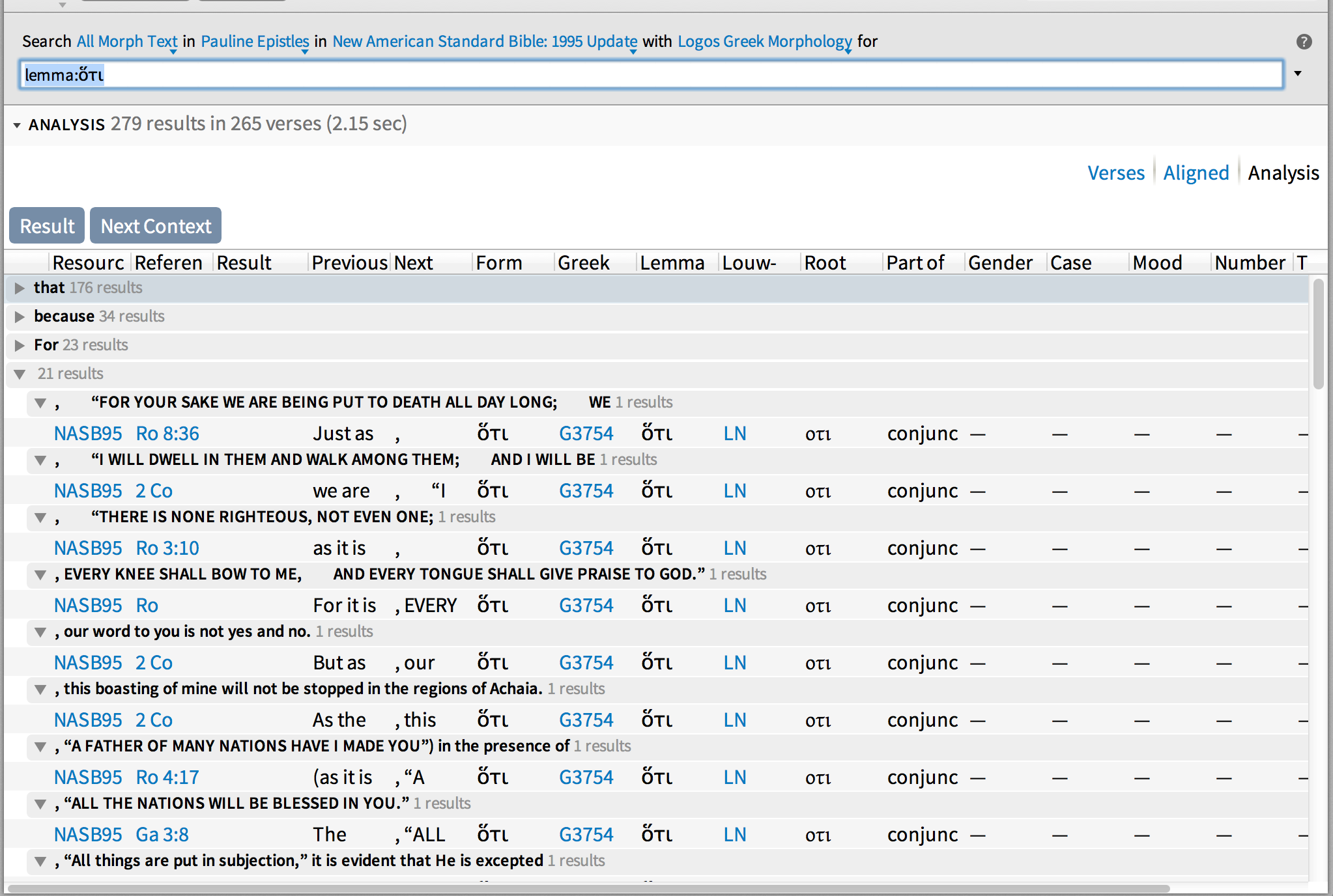The height and width of the screenshot is (896, 1333).
Task: Open search history dropdown arrow beside query box
Action: tap(1298, 74)
